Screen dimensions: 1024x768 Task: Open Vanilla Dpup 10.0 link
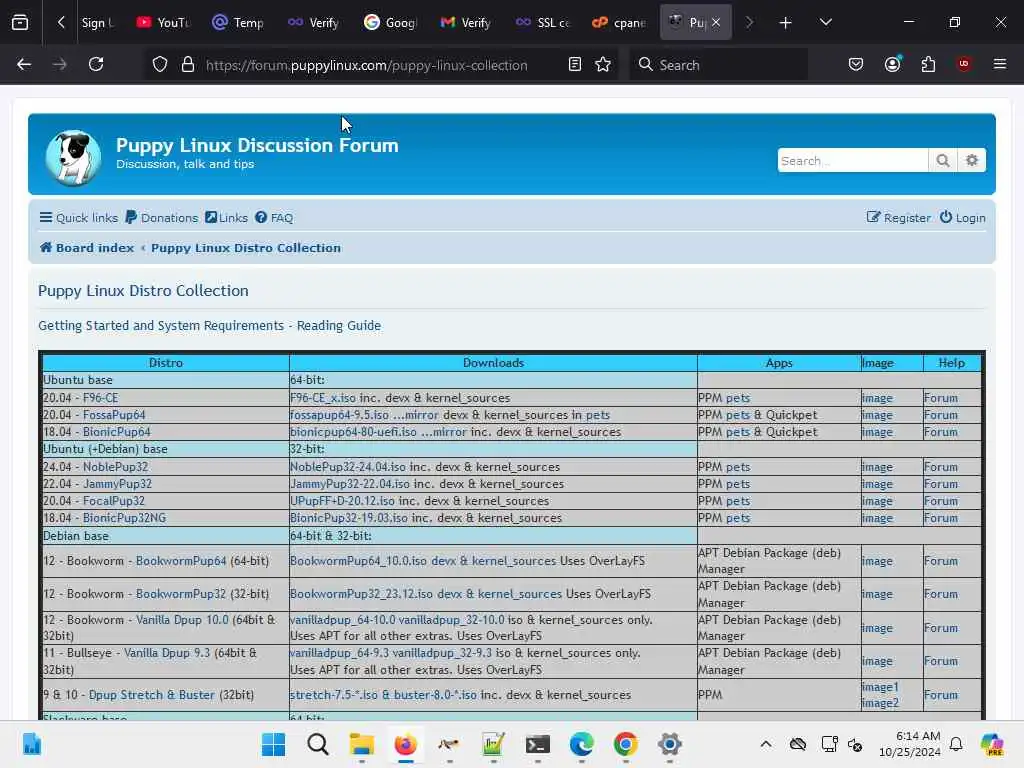tap(182, 620)
